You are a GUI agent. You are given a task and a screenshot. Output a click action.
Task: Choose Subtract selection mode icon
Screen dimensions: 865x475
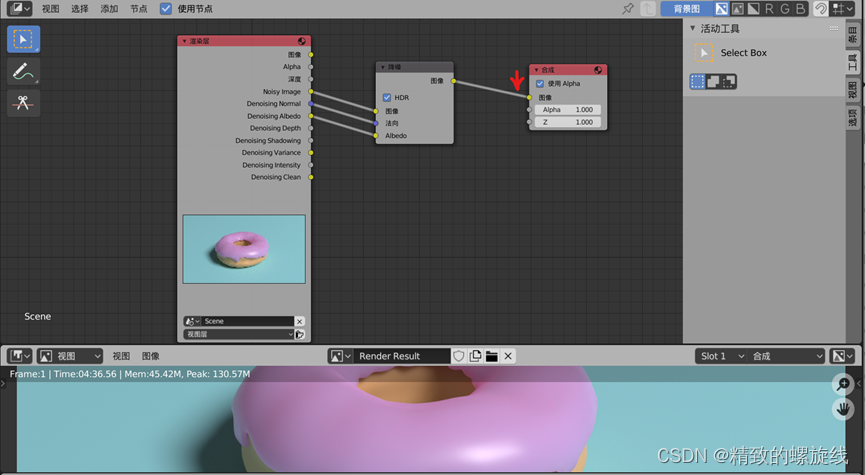click(x=729, y=82)
